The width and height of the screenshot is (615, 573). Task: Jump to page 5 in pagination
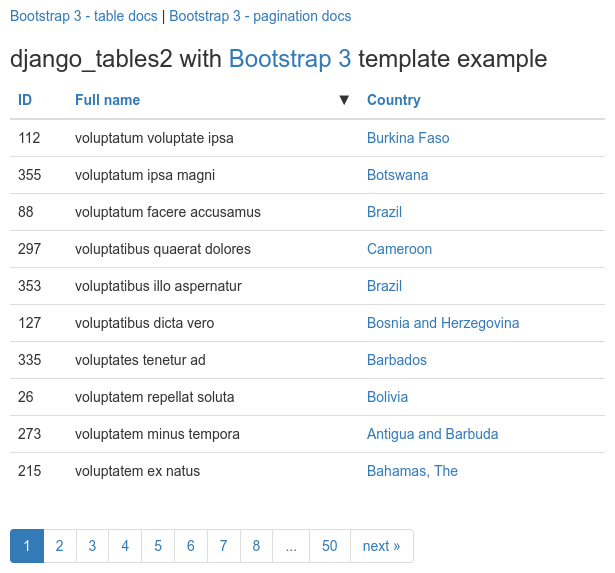coord(158,546)
